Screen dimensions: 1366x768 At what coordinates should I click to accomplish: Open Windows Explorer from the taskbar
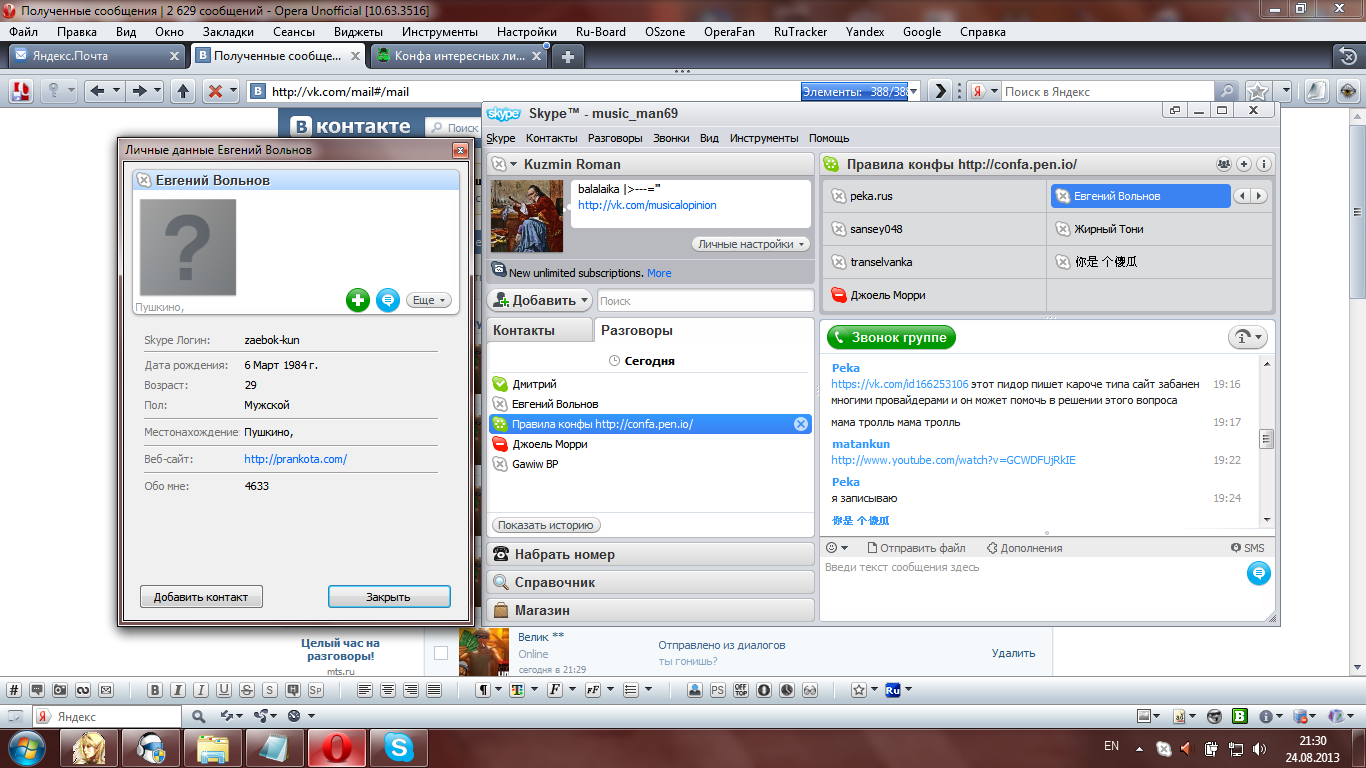[x=212, y=747]
